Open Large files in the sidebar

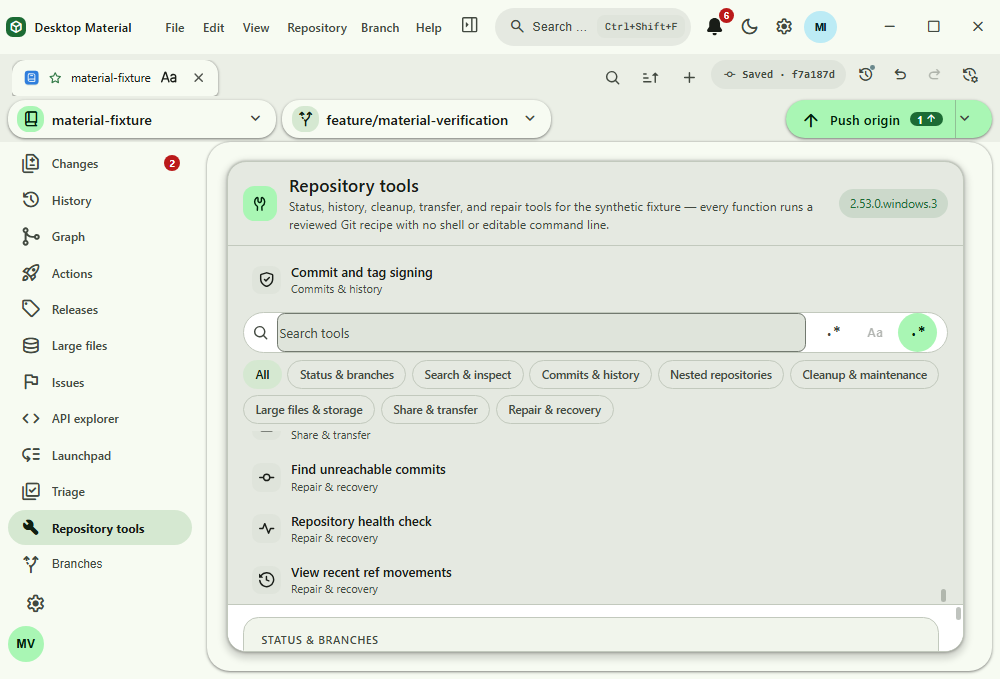100,346
